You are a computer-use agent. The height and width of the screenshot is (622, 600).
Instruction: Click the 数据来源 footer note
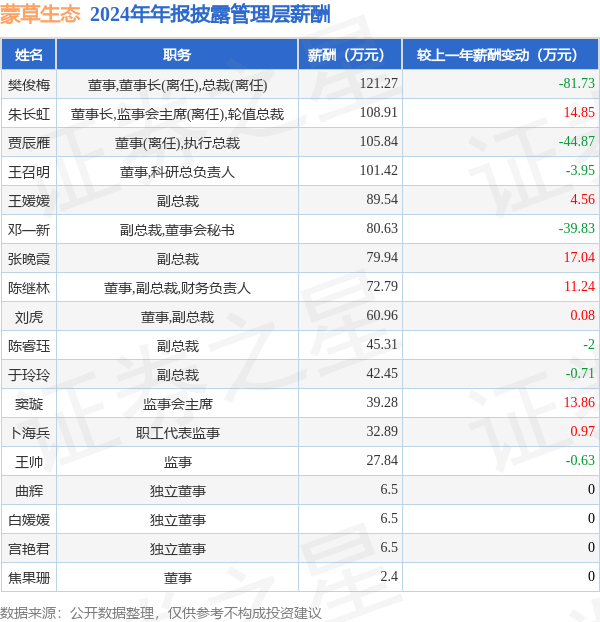pyautogui.click(x=161, y=613)
